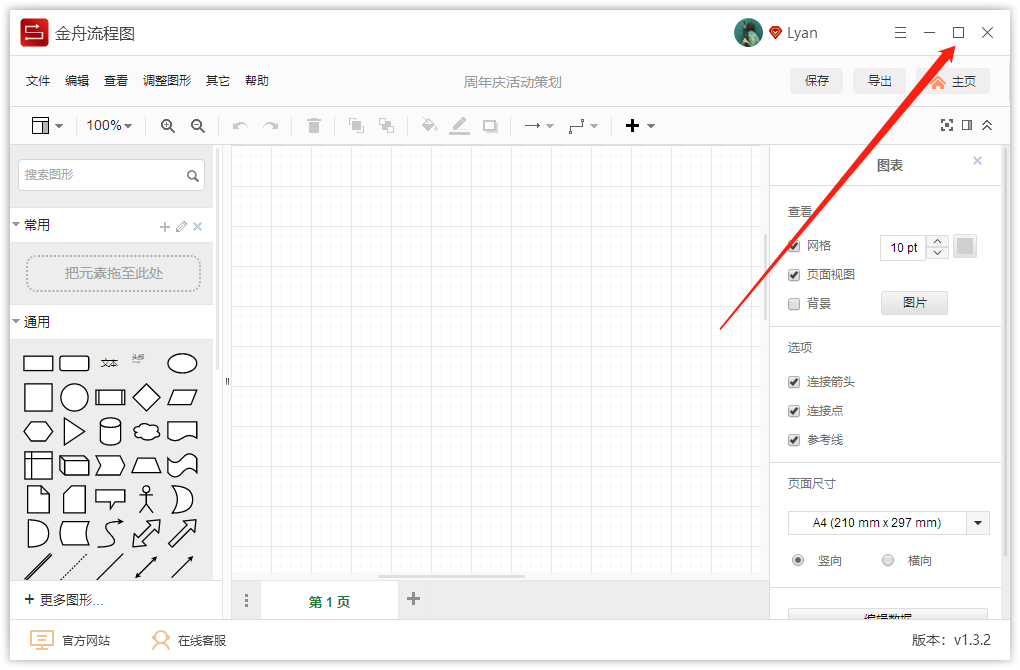The image size is (1020, 670).
Task: Select the ellipse shape in the shape library
Action: coord(181,362)
